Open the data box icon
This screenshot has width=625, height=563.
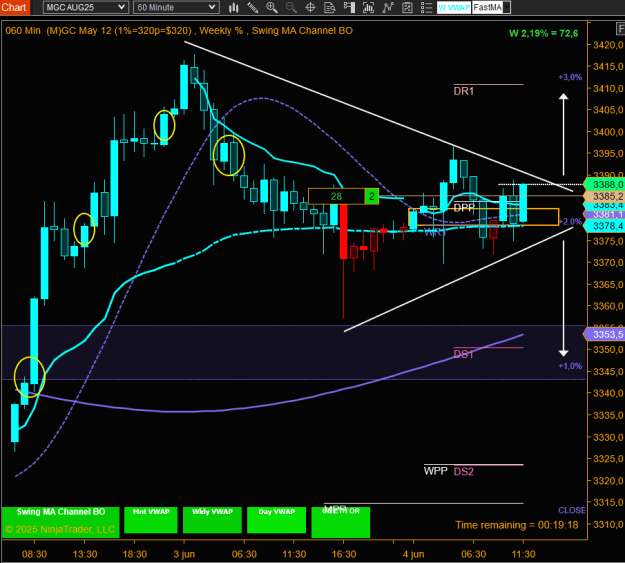[330, 7]
